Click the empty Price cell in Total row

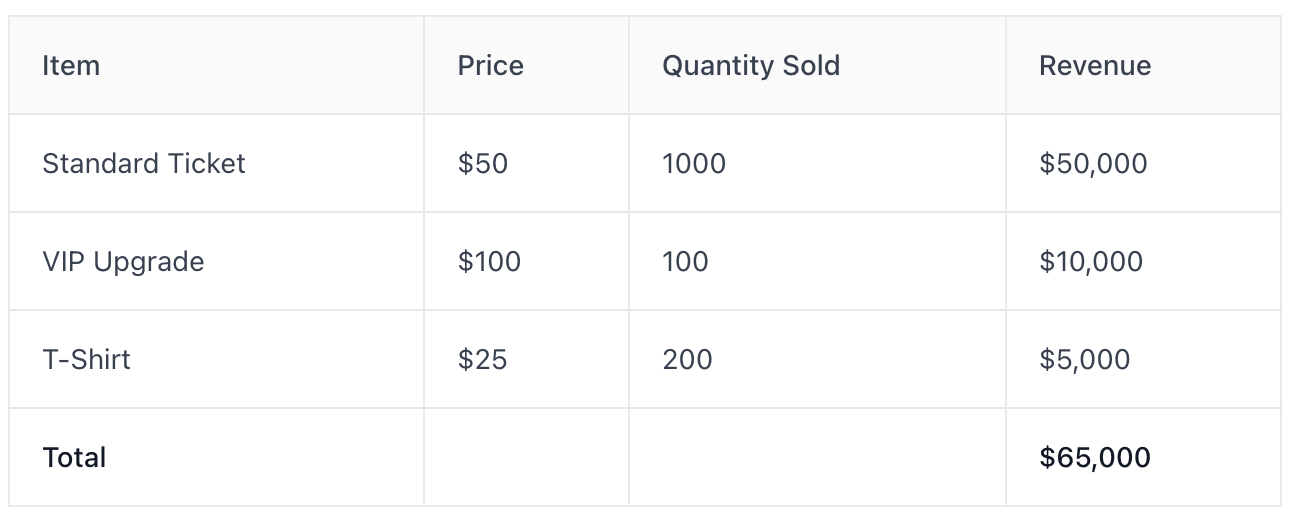(x=526, y=457)
